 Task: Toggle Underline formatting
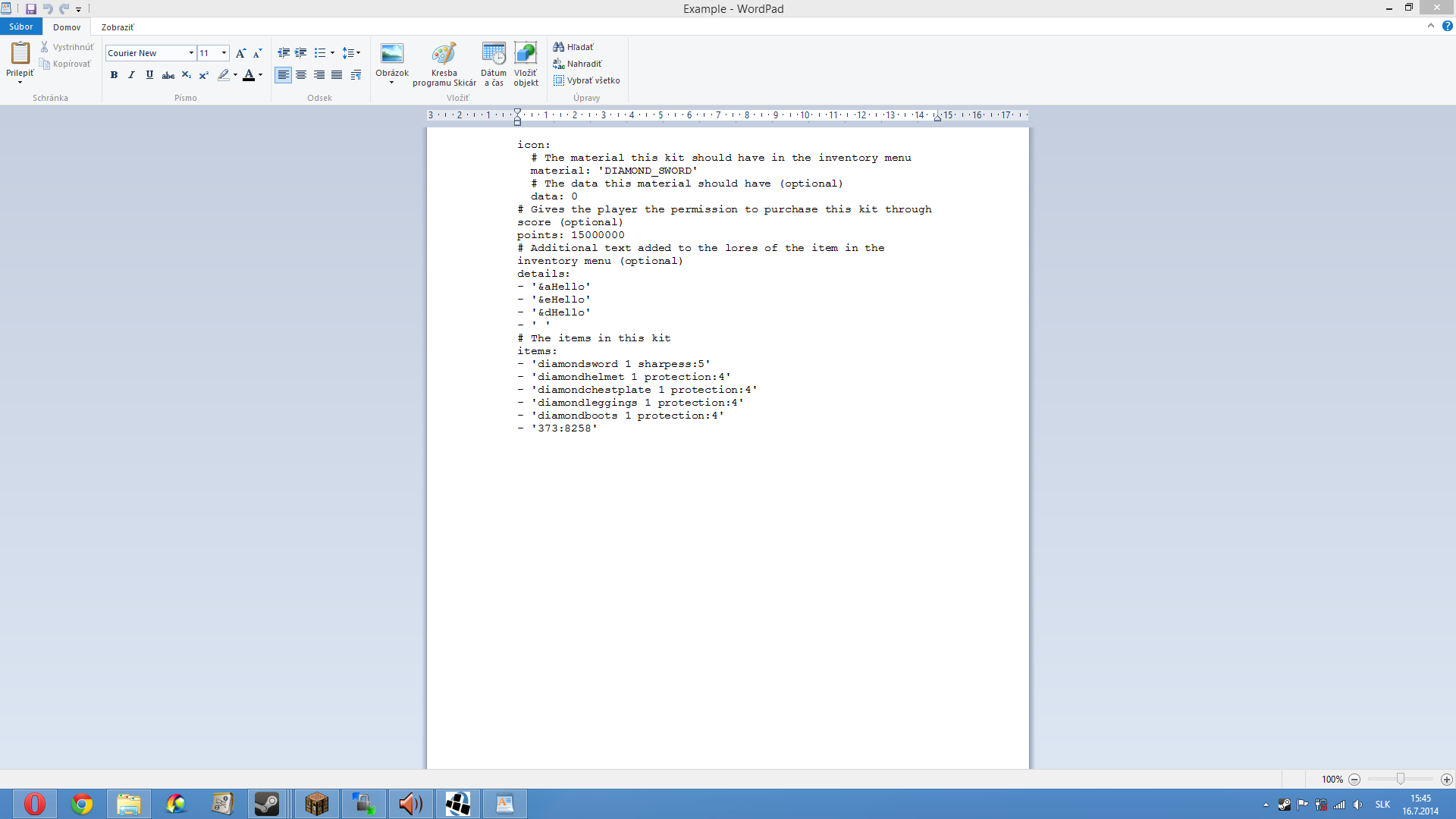pos(150,75)
